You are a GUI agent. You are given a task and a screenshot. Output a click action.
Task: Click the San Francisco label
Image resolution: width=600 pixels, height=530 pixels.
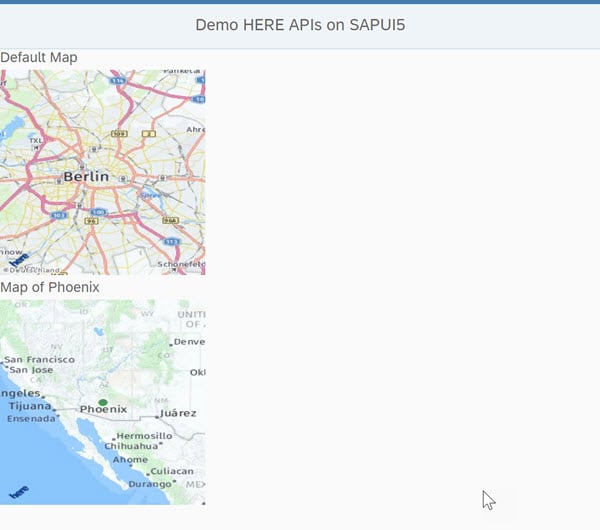39,360
